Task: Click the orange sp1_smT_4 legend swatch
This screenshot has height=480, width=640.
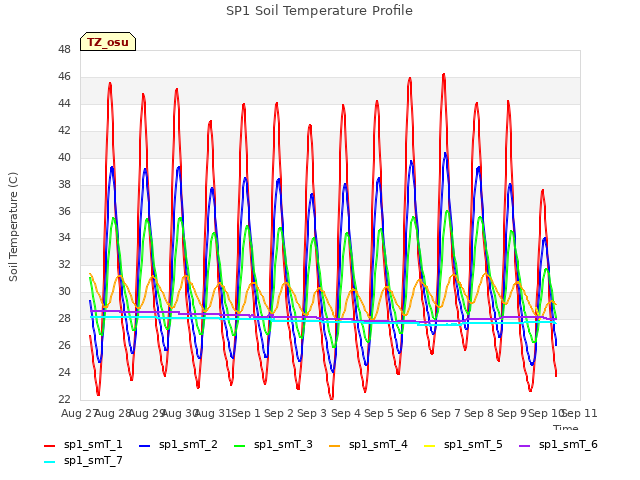Action: [x=334, y=446]
